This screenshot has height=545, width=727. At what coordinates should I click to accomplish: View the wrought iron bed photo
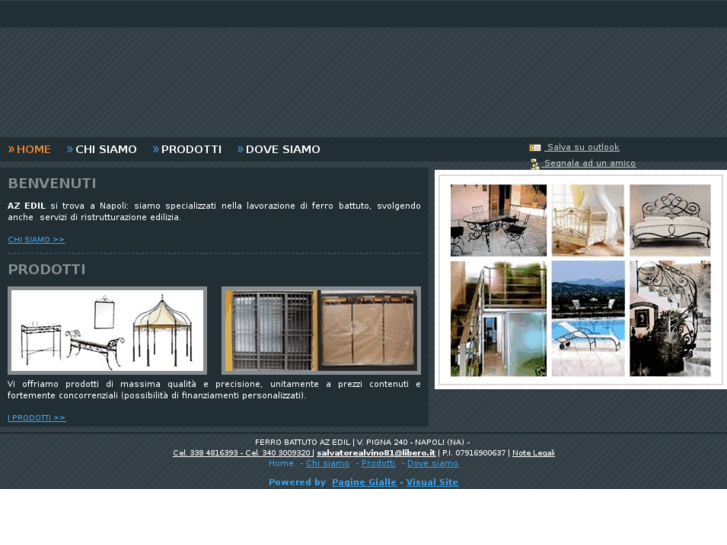coord(670,220)
